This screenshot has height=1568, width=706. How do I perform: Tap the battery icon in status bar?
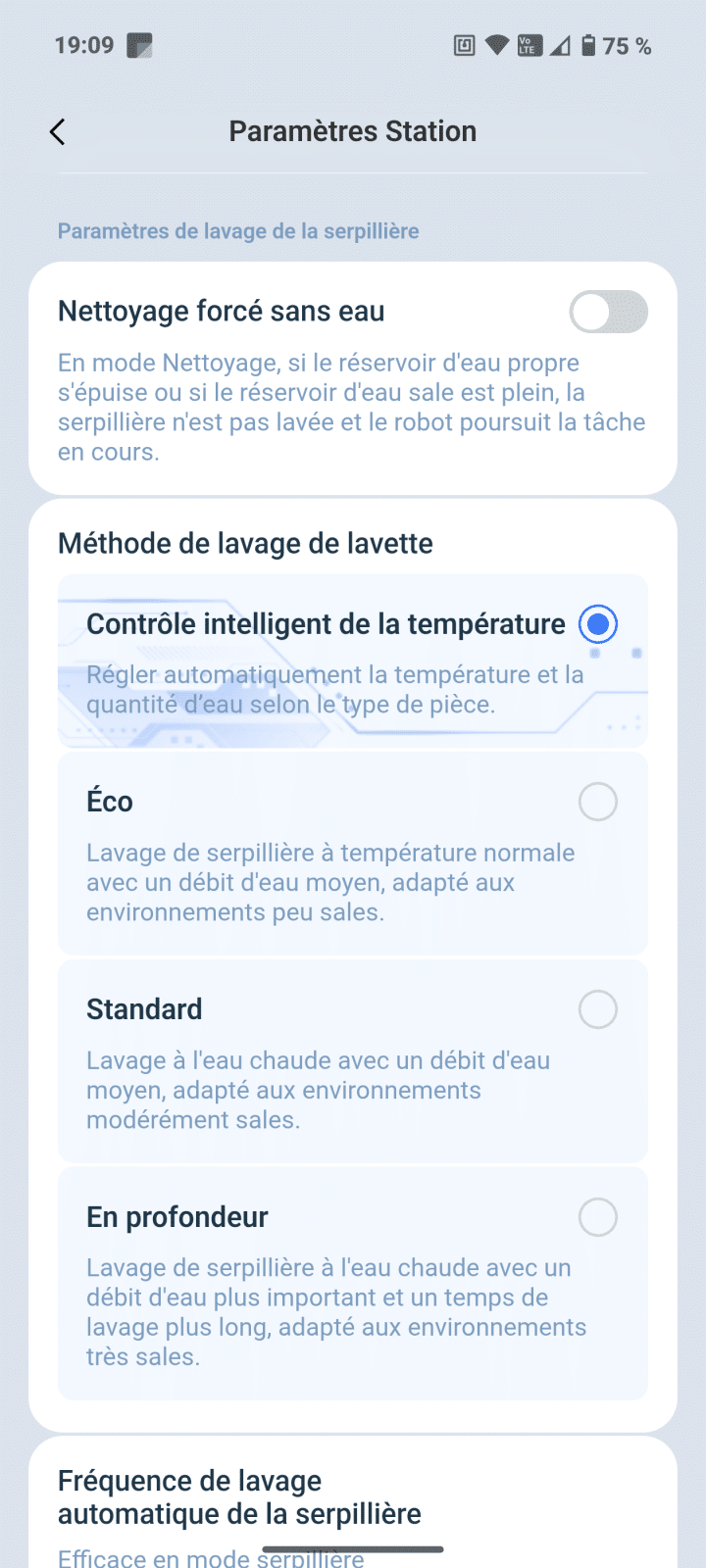[588, 45]
